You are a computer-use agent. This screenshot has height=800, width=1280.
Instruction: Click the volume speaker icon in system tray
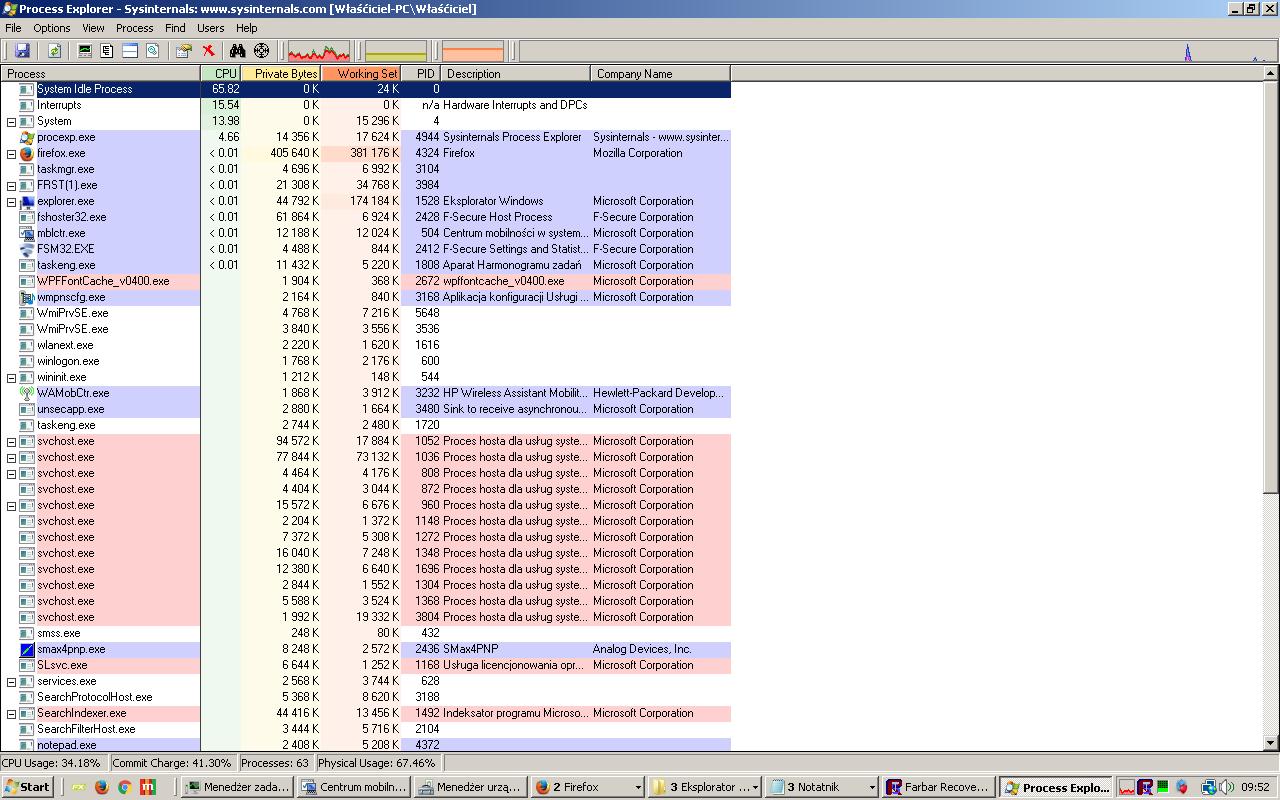(1225, 786)
